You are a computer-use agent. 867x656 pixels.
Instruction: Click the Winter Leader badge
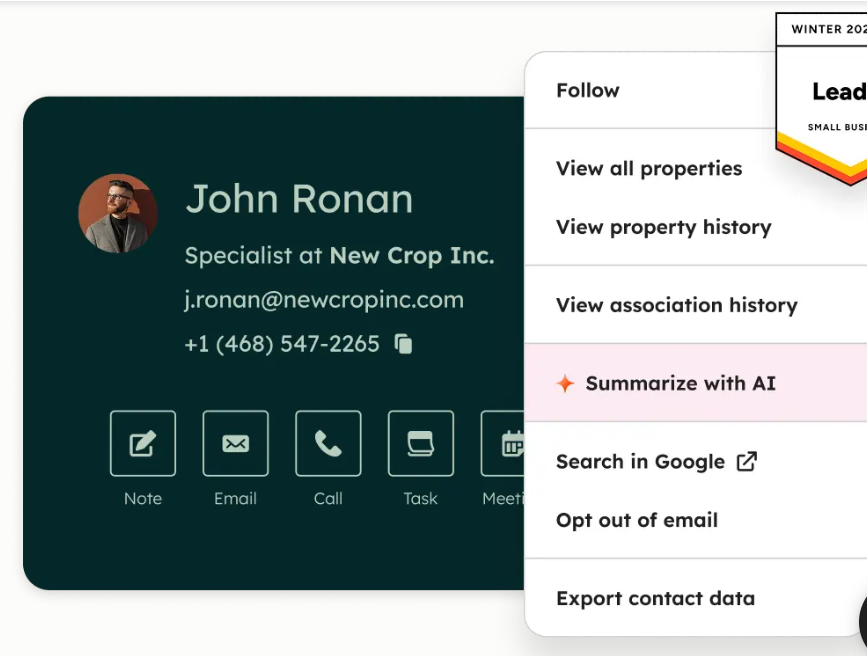(x=821, y=99)
